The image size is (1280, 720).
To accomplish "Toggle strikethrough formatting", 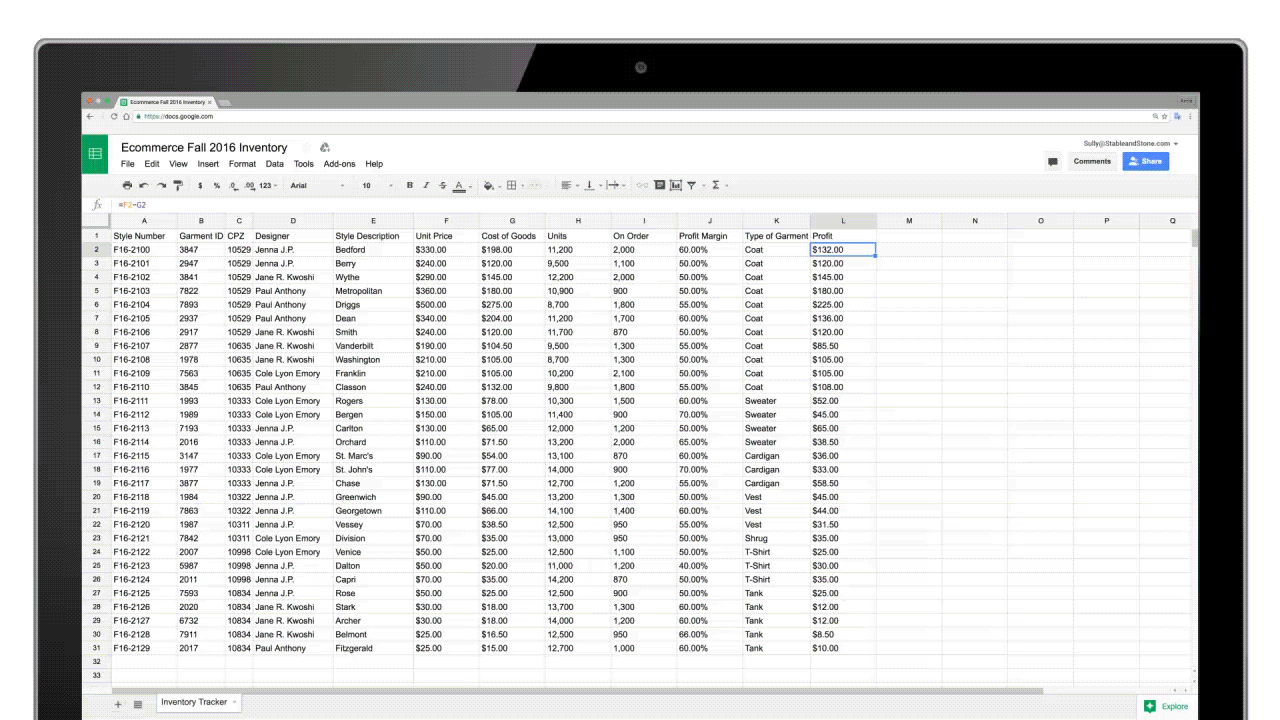I will (x=442, y=185).
